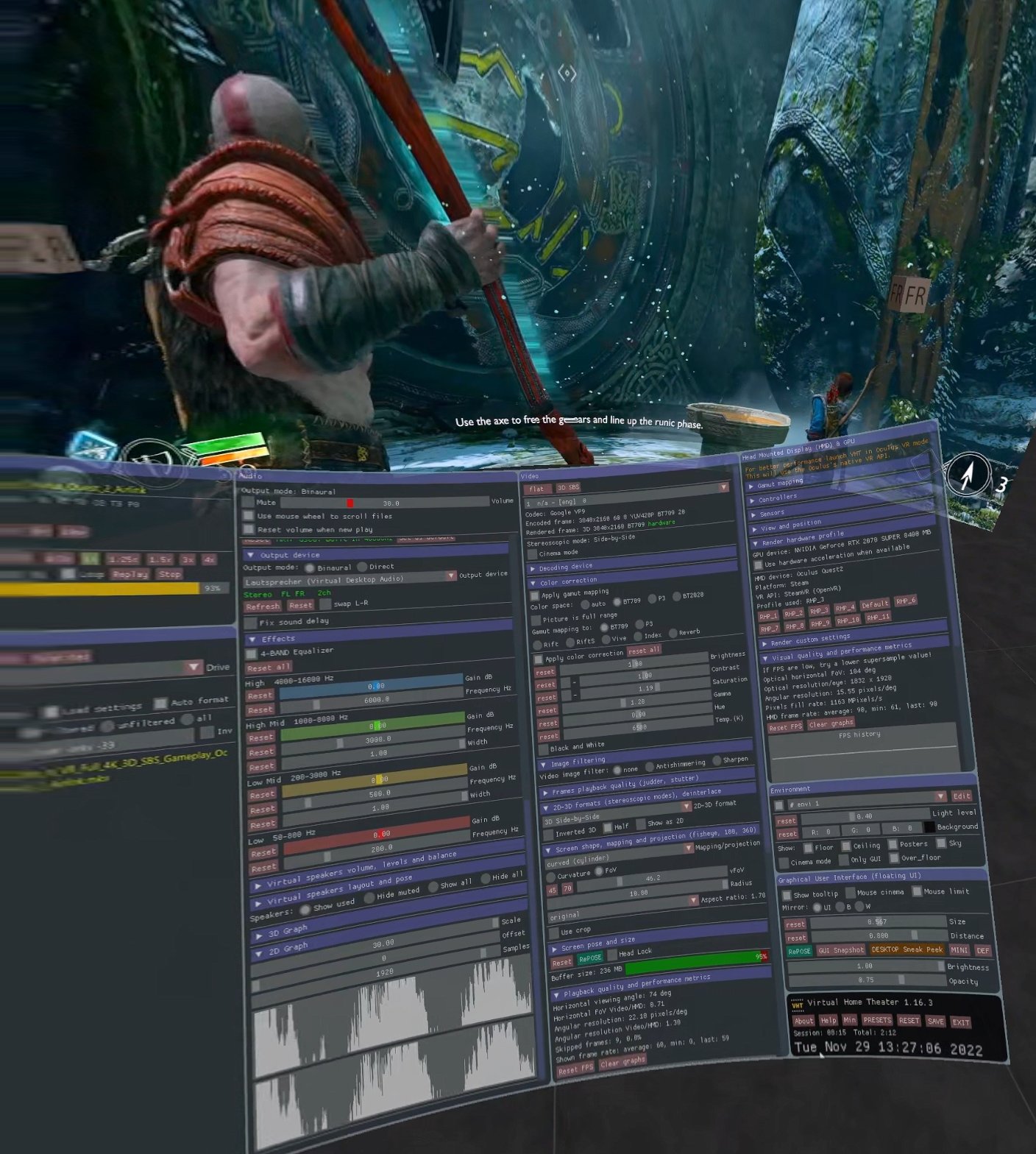Select the RHP_4 profile button
Screen dimensions: 1036x1154
[845, 607]
